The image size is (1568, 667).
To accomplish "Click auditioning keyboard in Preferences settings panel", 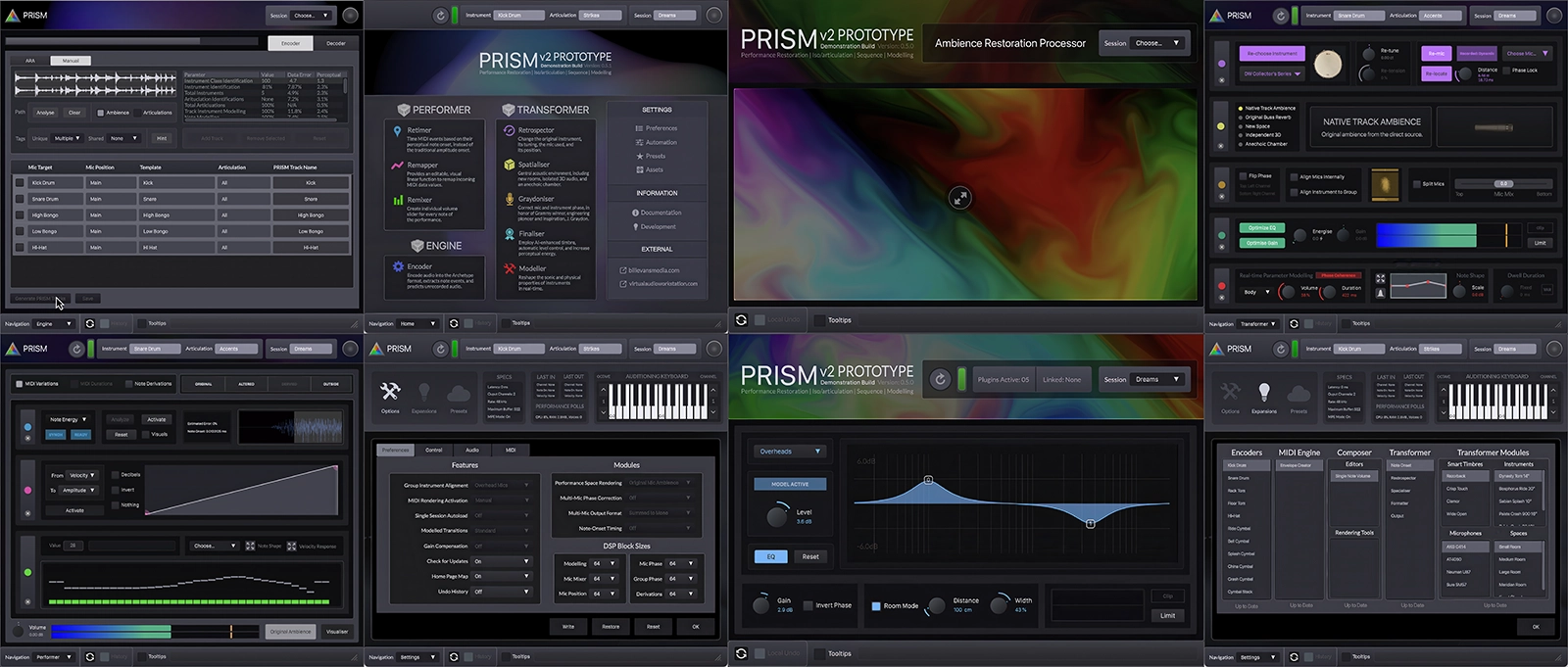I will pos(658,400).
